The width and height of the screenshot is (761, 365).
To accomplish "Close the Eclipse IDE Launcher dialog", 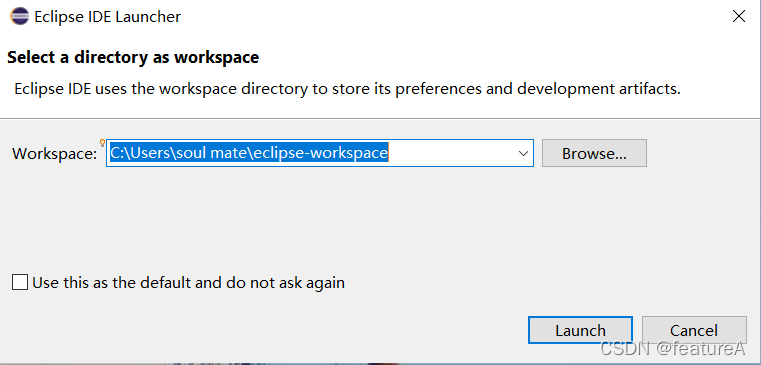I will click(739, 17).
